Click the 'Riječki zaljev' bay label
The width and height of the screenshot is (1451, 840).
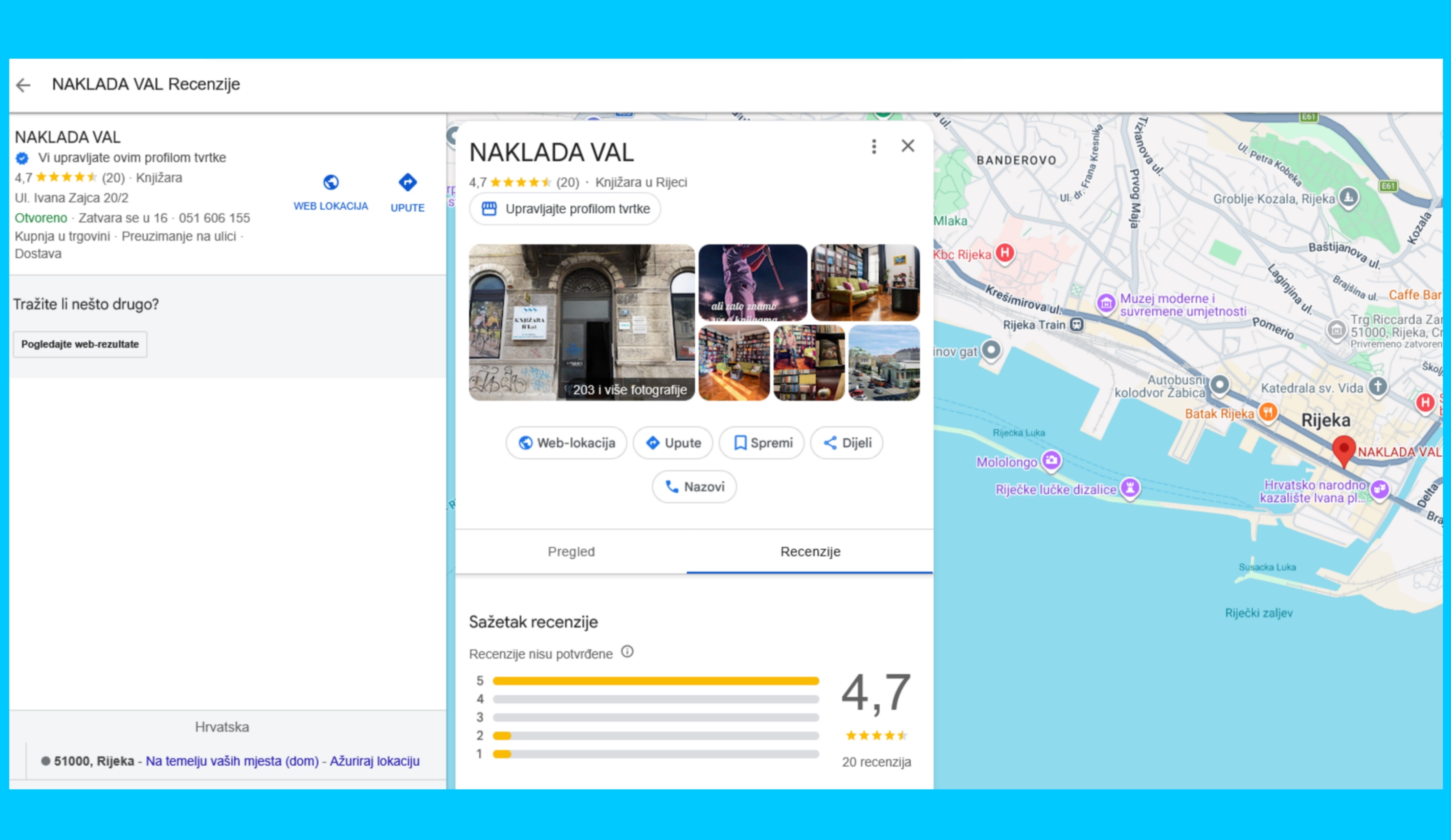coord(1259,613)
